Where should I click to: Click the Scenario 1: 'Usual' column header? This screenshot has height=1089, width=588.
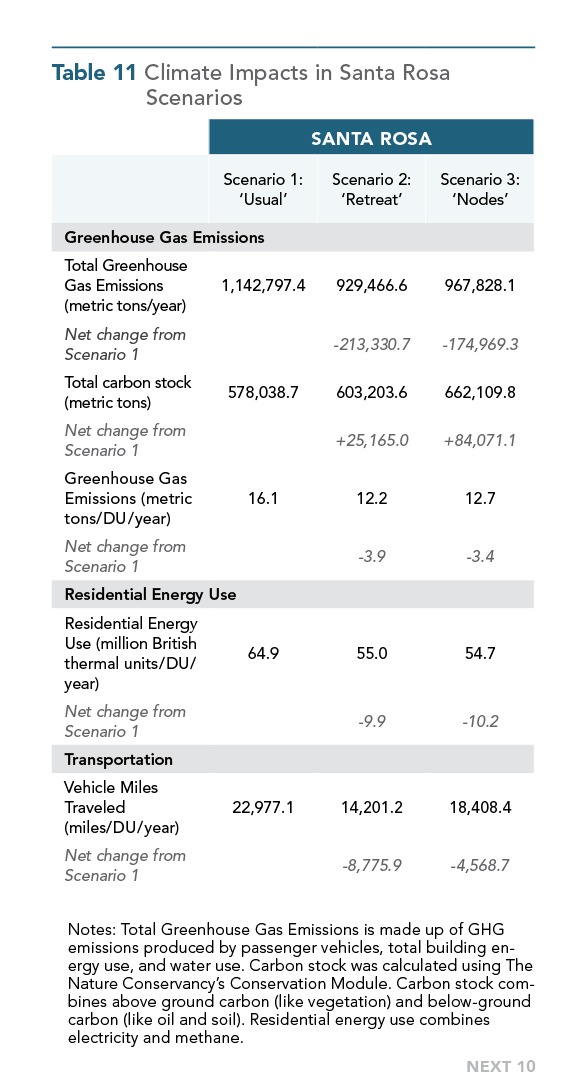pos(263,190)
